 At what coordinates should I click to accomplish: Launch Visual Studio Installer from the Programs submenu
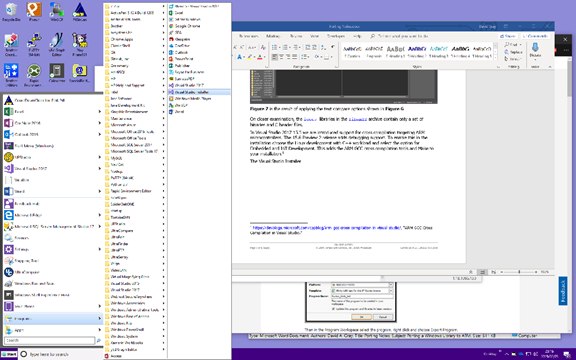pyautogui.click(x=199, y=92)
